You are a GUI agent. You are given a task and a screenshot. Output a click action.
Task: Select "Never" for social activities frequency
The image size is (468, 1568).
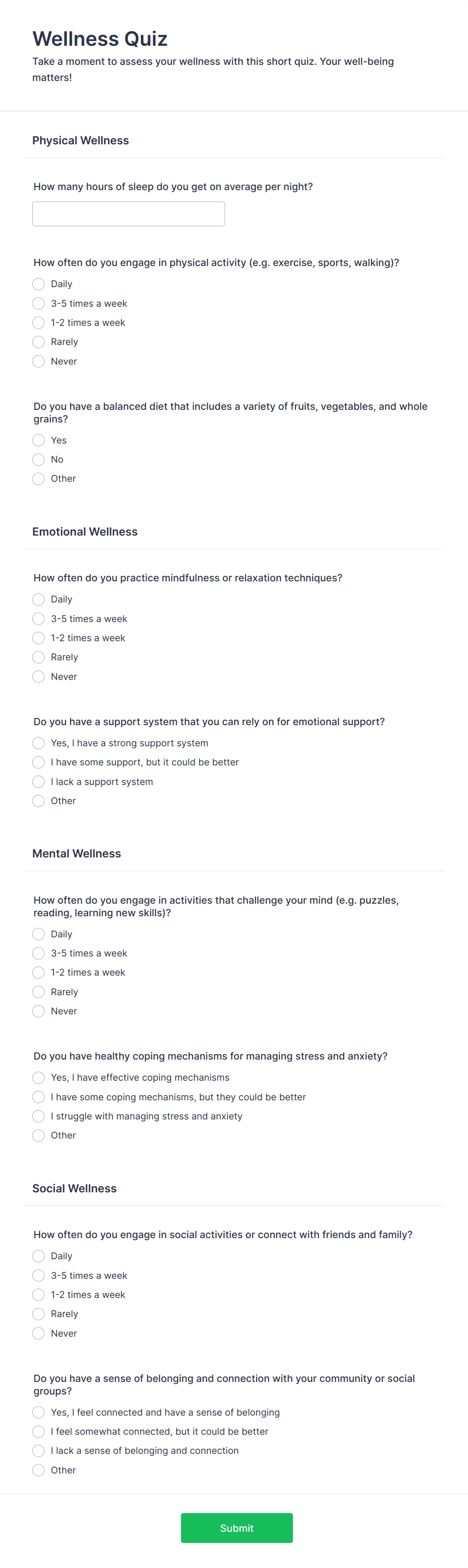tap(38, 1333)
